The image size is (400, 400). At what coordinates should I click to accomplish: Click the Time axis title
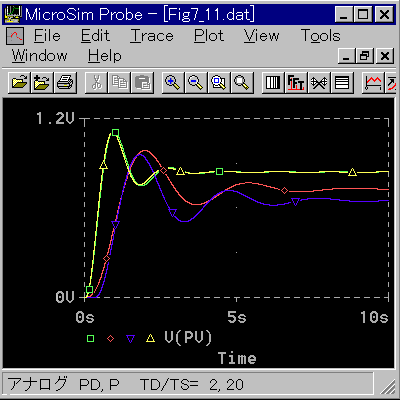[237, 358]
